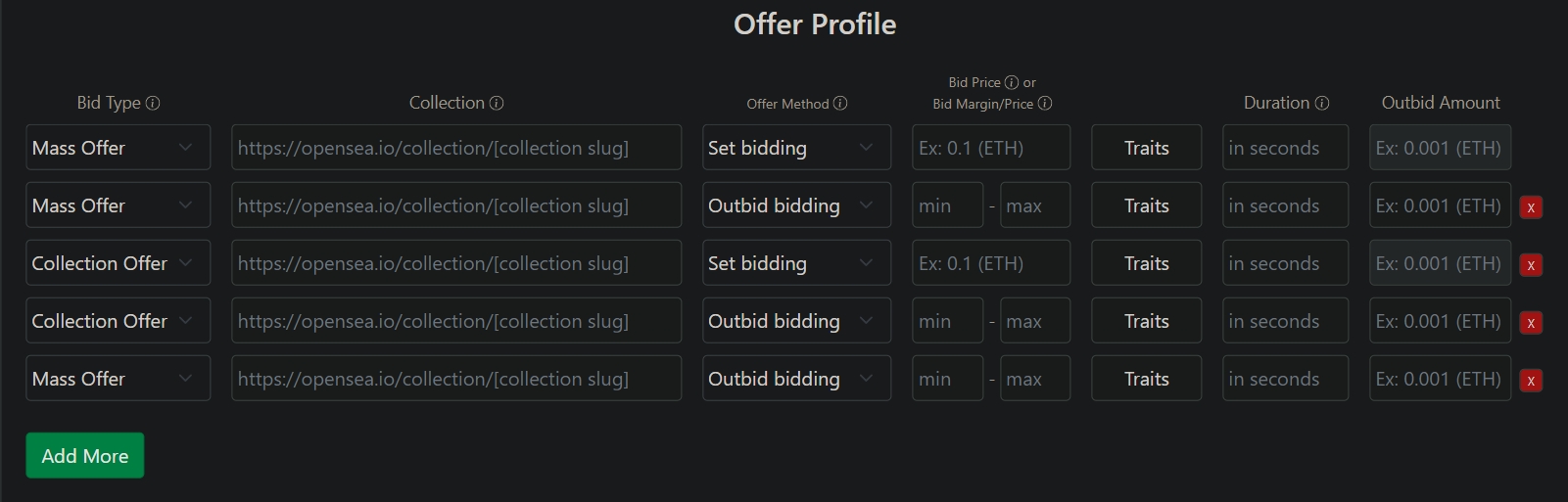
Task: Click the info icon beside Collection header
Action: tap(497, 103)
